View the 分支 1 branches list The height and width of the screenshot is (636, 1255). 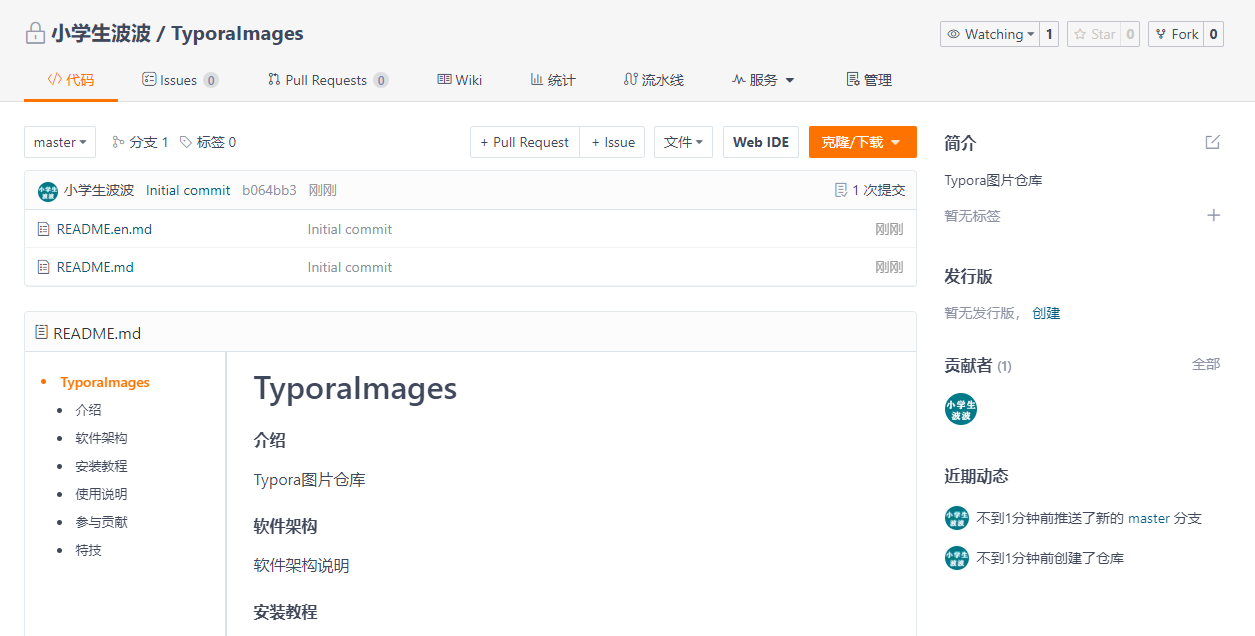click(x=141, y=142)
